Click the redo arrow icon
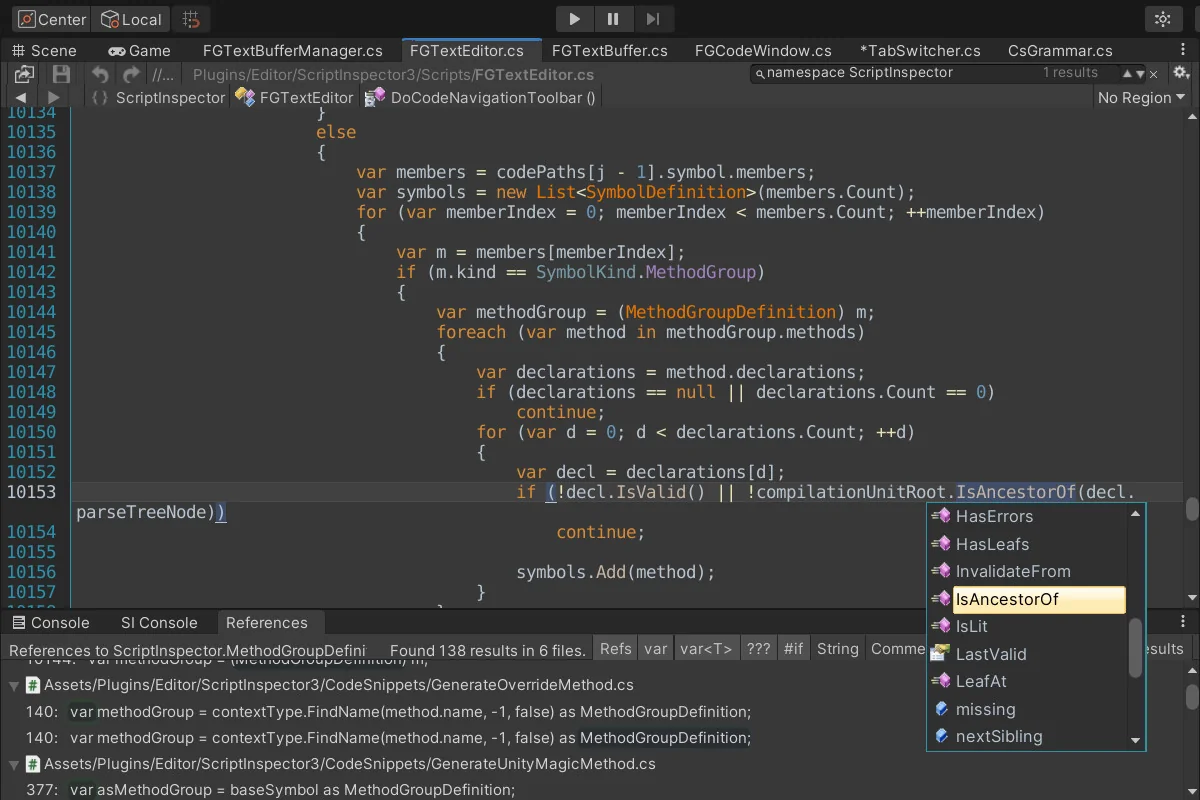1200x800 pixels. click(131, 74)
